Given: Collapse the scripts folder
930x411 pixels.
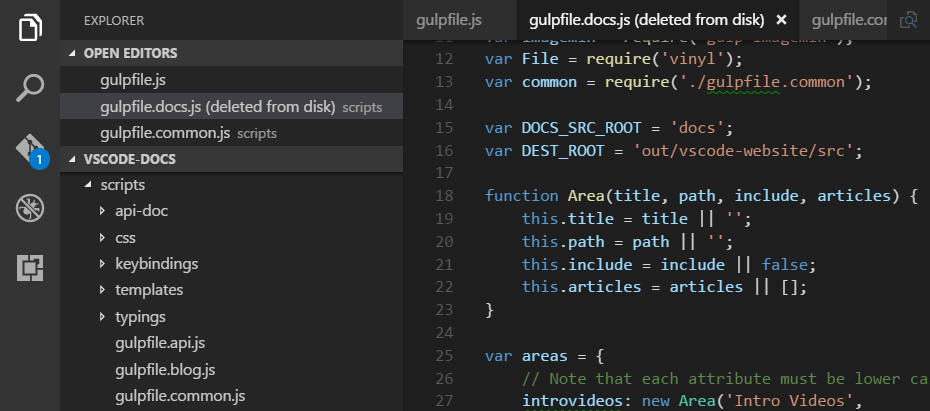Looking at the screenshot, I should (x=91, y=185).
